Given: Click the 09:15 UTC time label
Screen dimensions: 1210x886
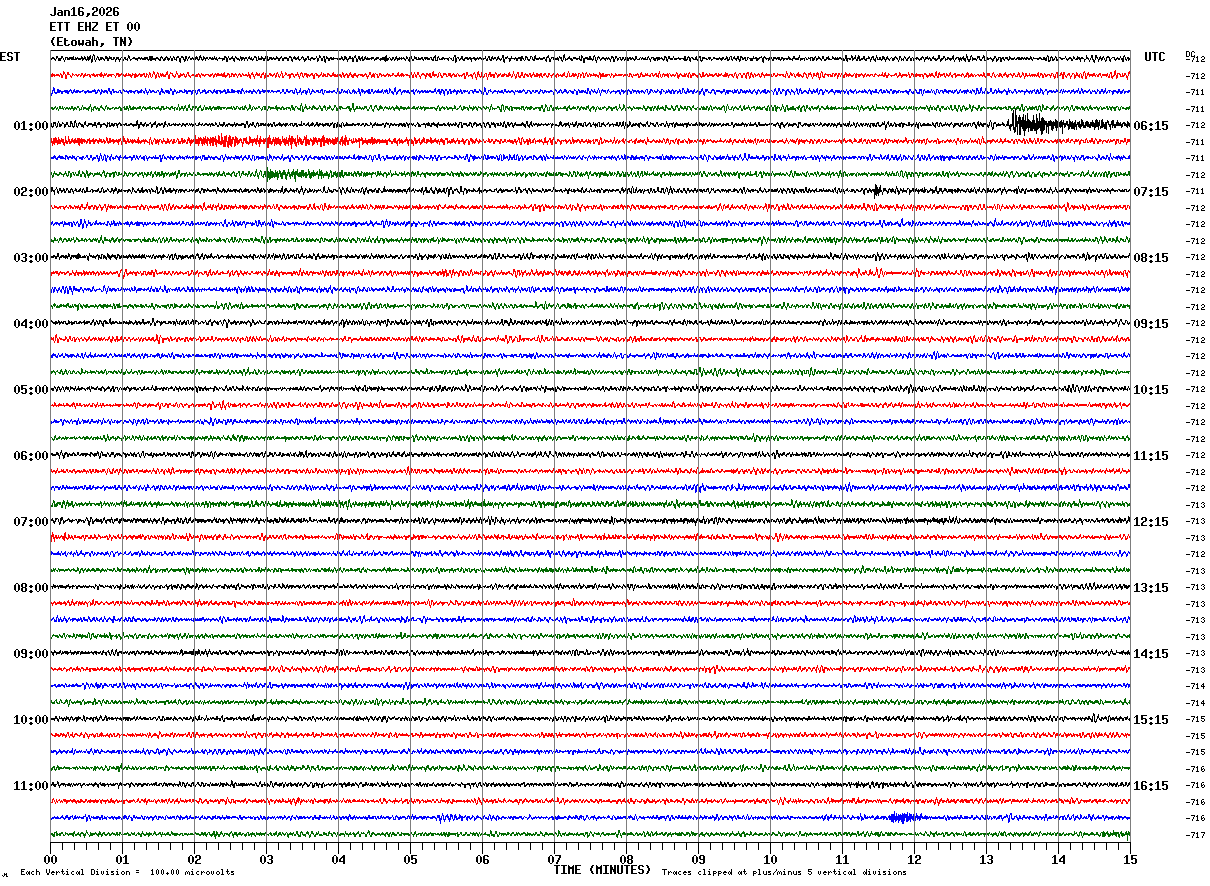Looking at the screenshot, I should click(1151, 324).
